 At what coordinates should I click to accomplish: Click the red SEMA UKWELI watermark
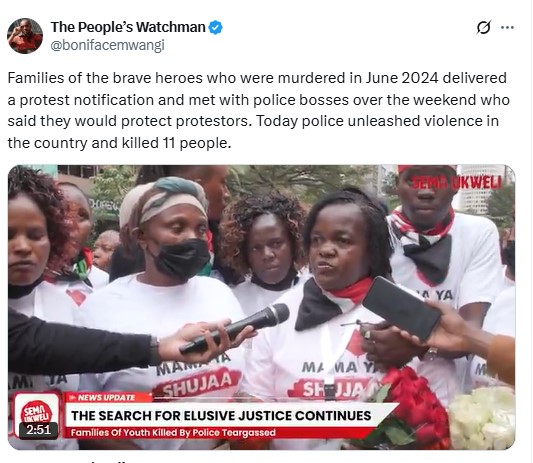click(457, 184)
